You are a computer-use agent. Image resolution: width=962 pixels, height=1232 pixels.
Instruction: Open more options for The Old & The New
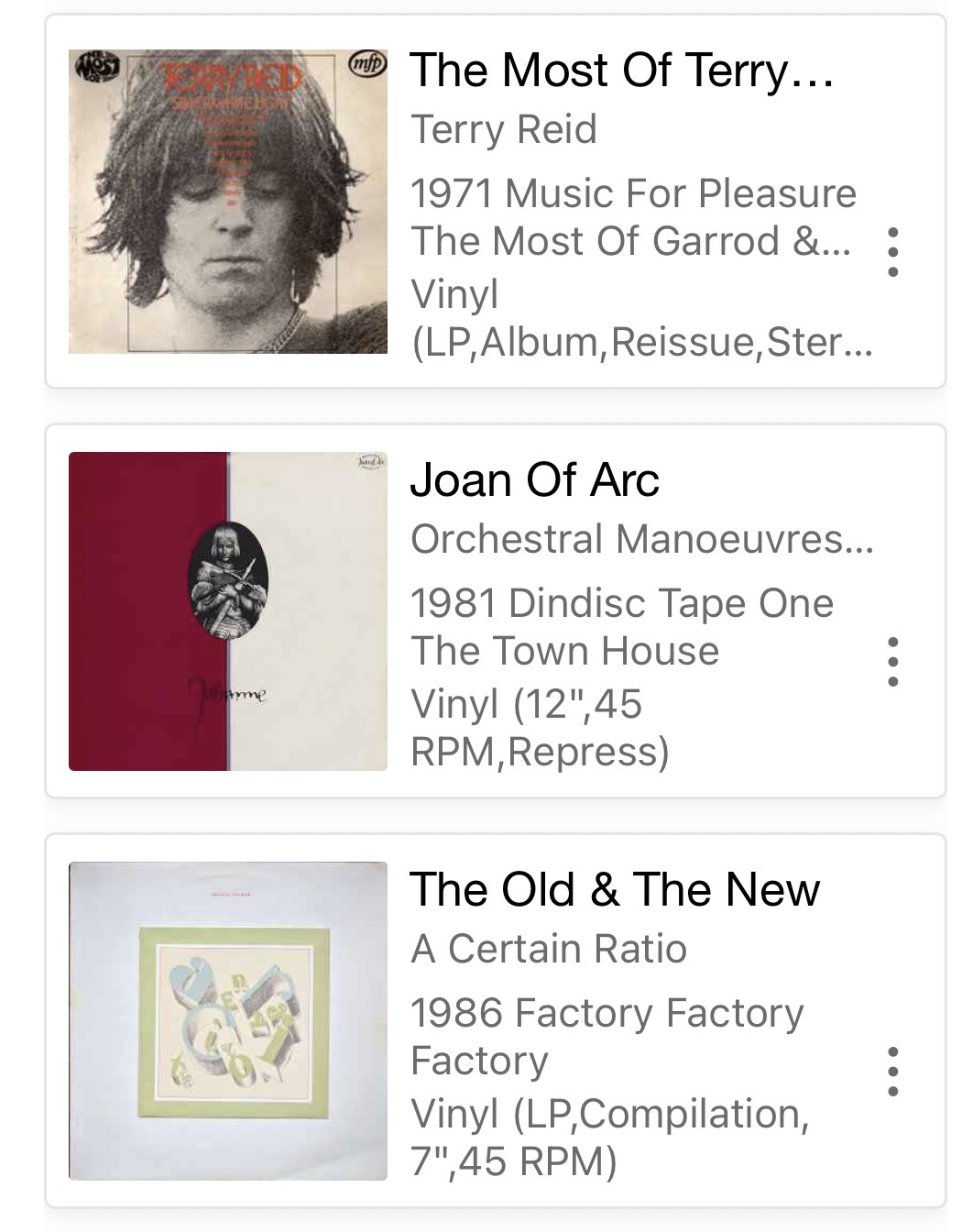[x=892, y=1072]
